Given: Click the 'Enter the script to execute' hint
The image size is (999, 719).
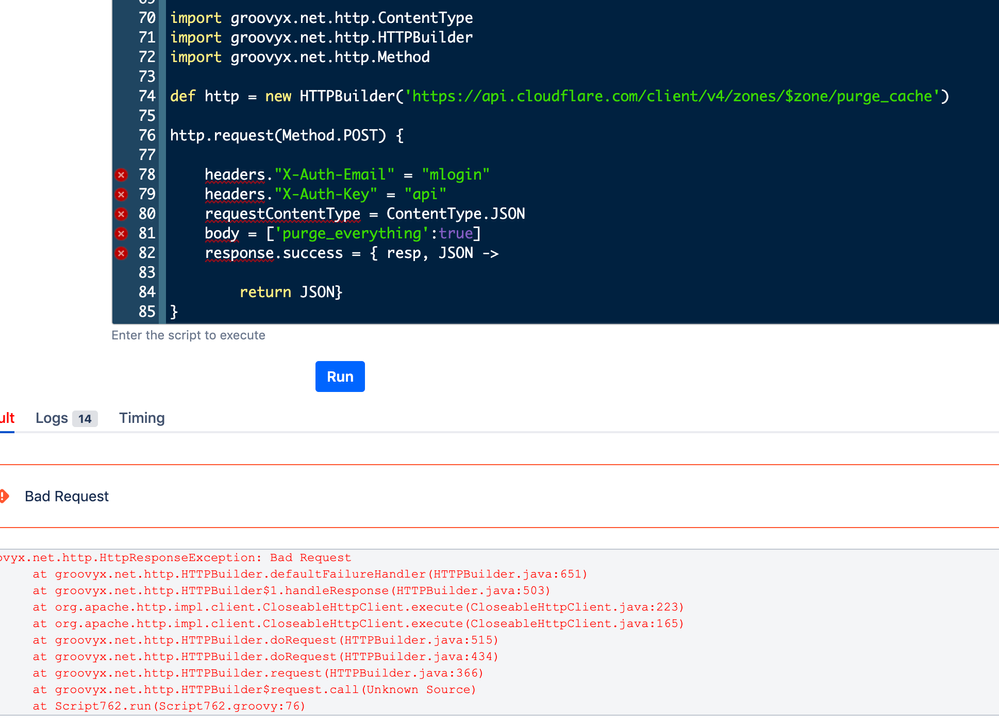Looking at the screenshot, I should [x=188, y=335].
